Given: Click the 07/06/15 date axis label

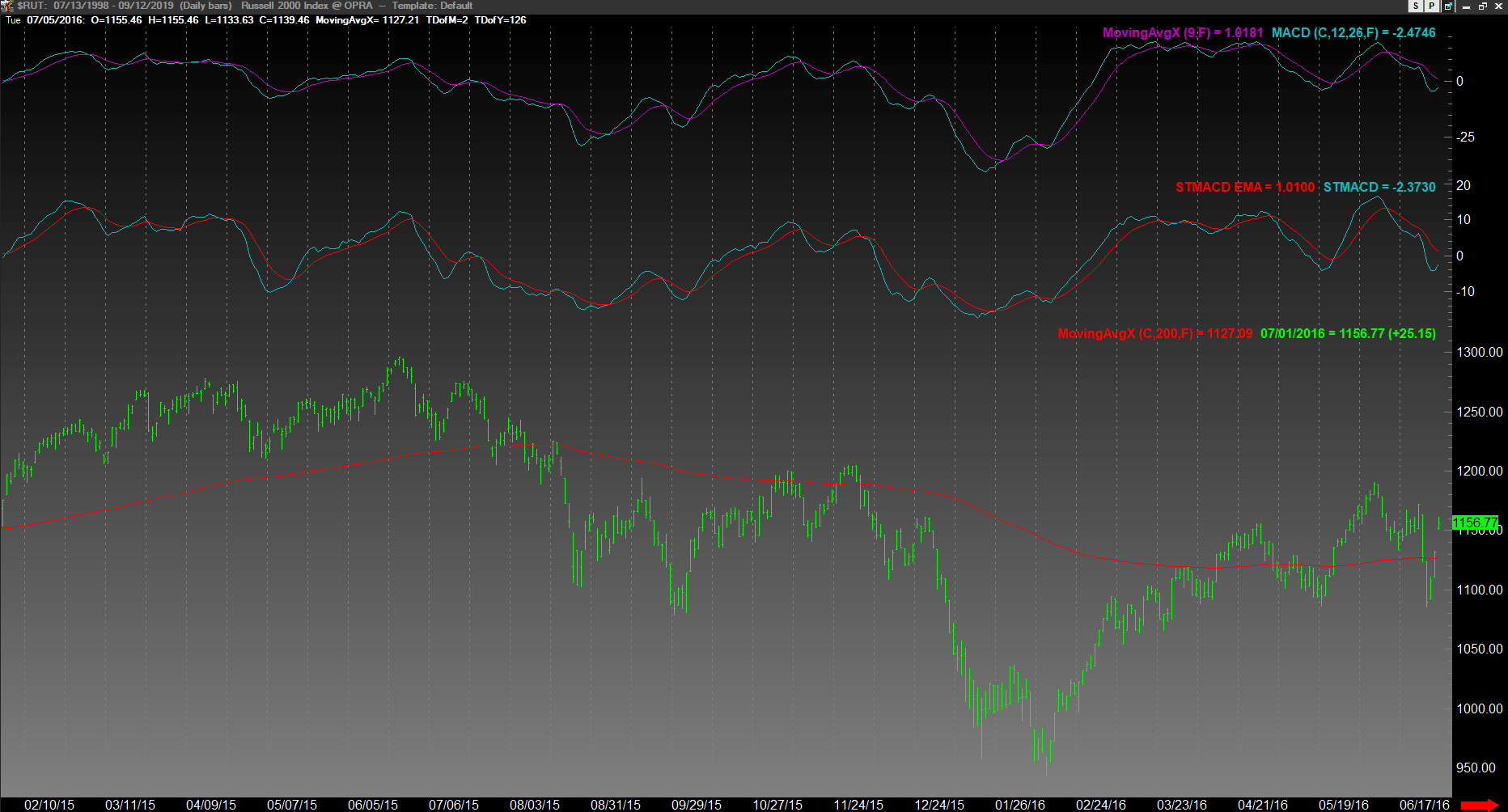Looking at the screenshot, I should 454,805.
